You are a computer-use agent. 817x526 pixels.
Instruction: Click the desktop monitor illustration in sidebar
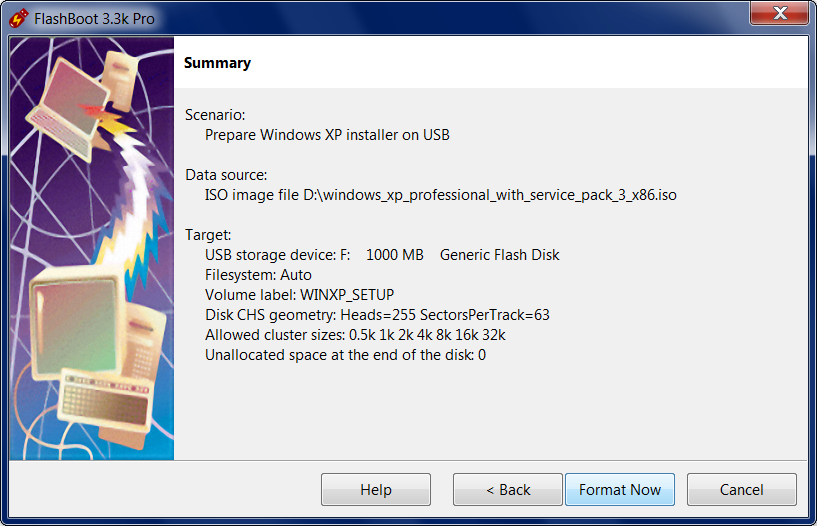(78, 323)
